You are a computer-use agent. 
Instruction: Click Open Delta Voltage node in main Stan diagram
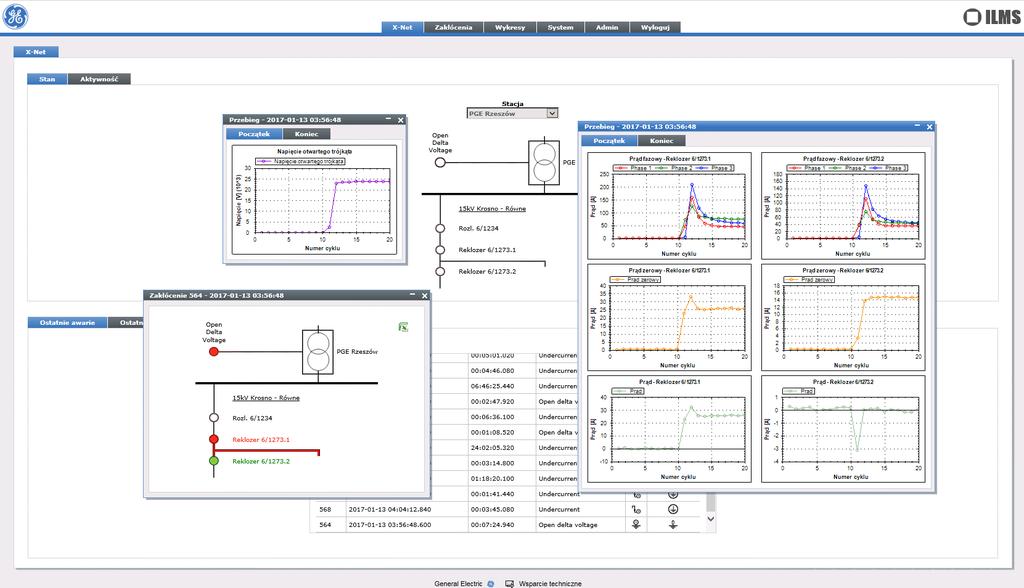(440, 162)
